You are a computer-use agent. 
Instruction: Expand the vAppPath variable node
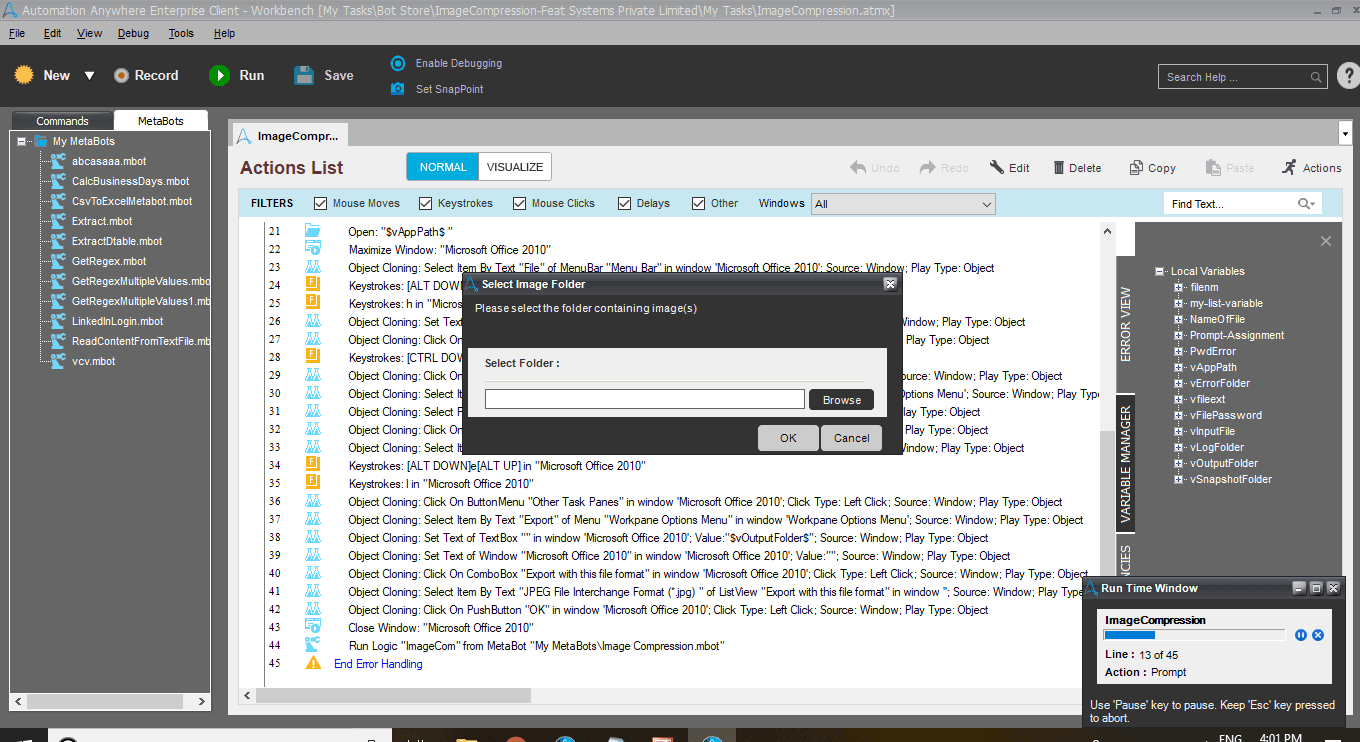[1179, 367]
